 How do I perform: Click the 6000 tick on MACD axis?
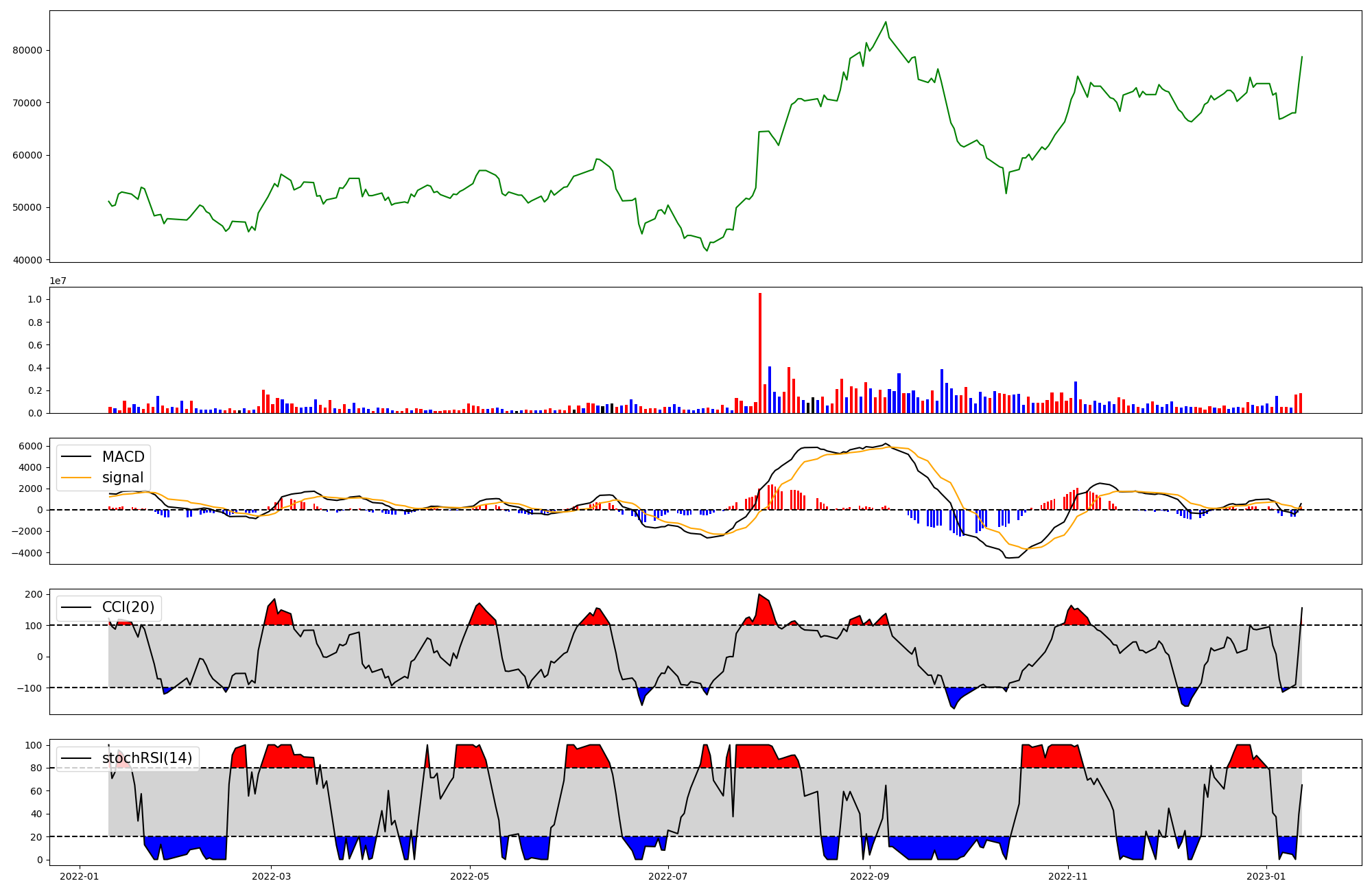tap(30, 447)
